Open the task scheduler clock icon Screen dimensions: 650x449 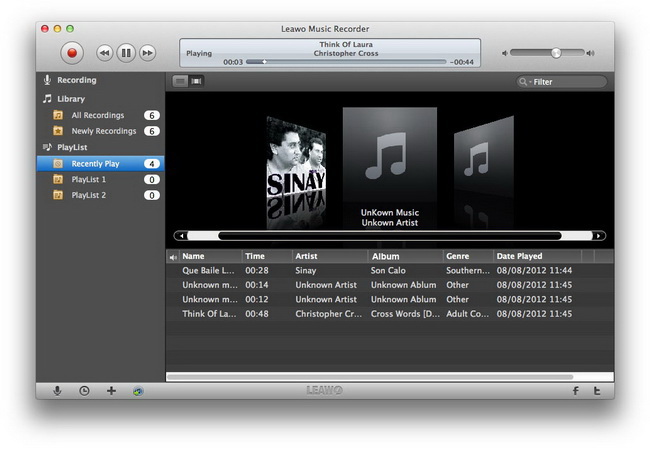[x=84, y=390]
